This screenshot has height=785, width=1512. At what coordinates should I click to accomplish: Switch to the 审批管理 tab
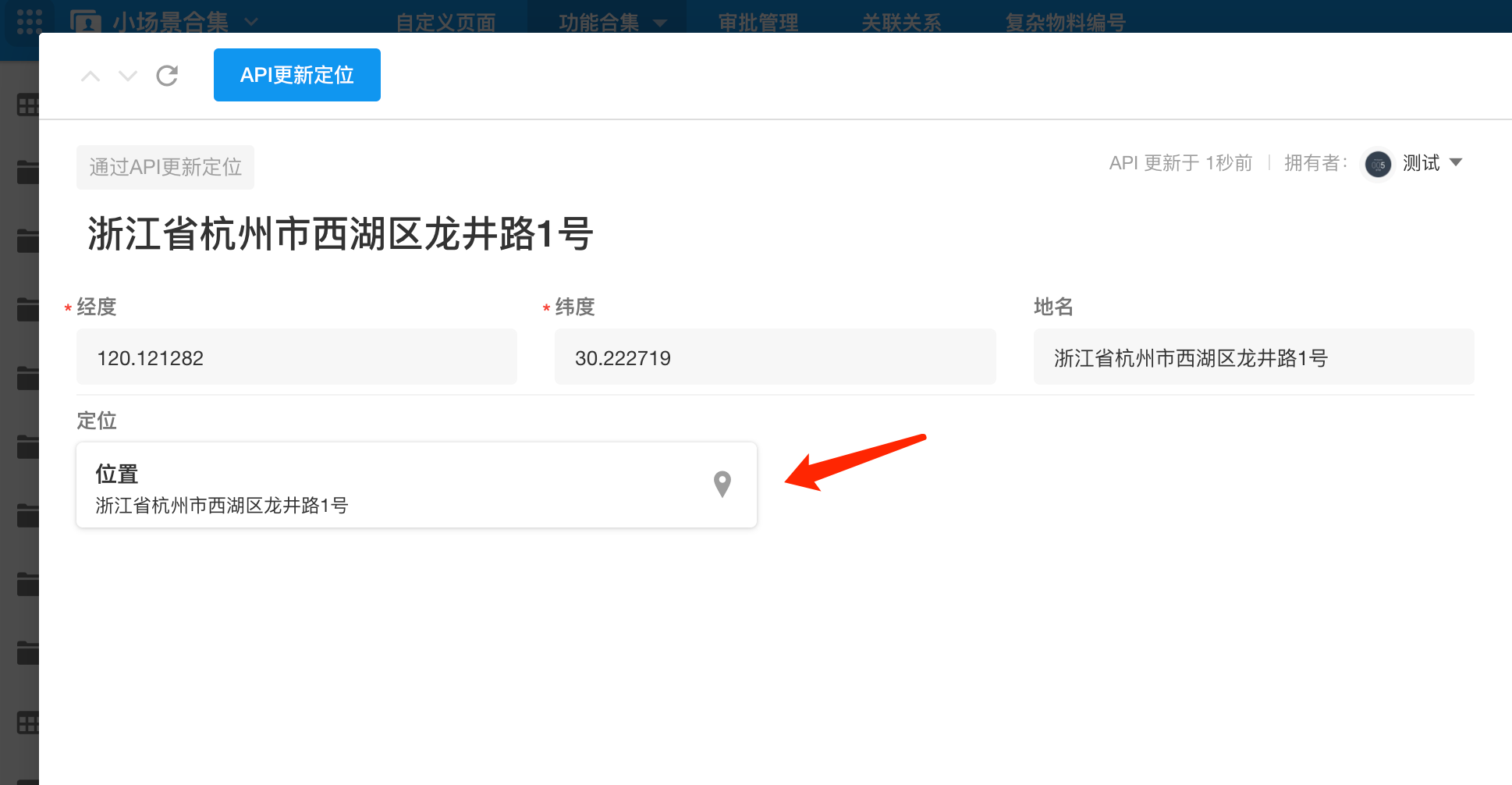pos(758,23)
